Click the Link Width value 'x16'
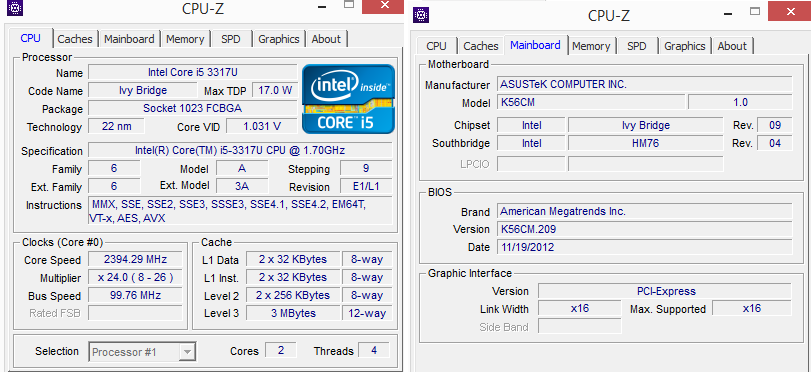The image size is (811, 372). [x=580, y=308]
